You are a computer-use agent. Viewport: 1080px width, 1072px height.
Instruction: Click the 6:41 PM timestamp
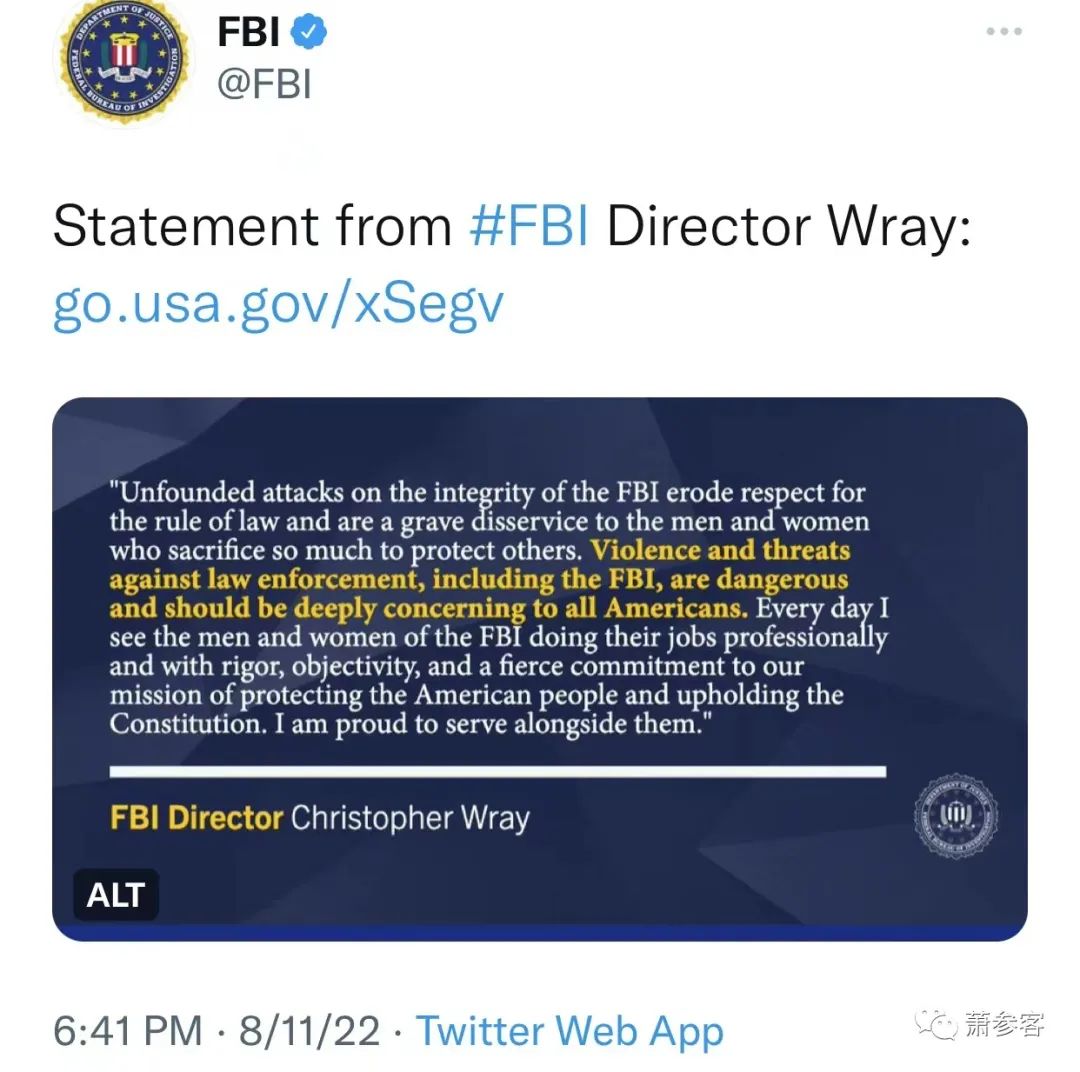pyautogui.click(x=127, y=1031)
